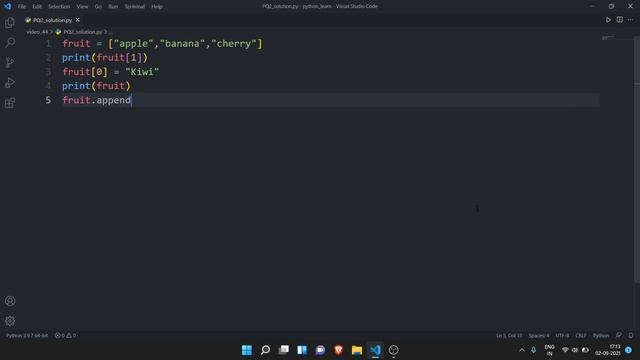Screen dimensions: 640x360
Task: Click the minimap code preview
Action: tap(608, 38)
